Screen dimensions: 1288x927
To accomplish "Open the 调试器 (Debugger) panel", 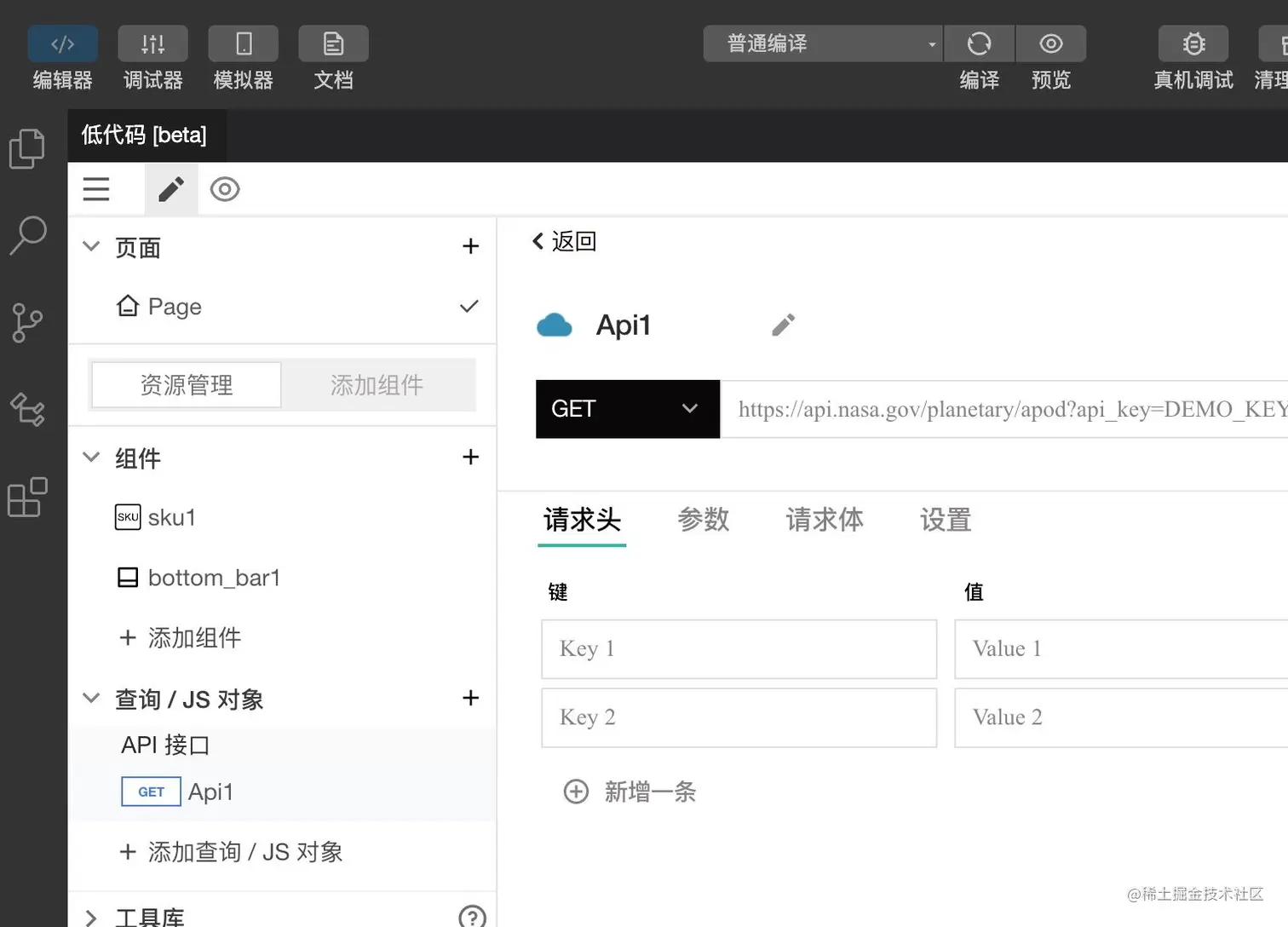I will pyautogui.click(x=152, y=55).
